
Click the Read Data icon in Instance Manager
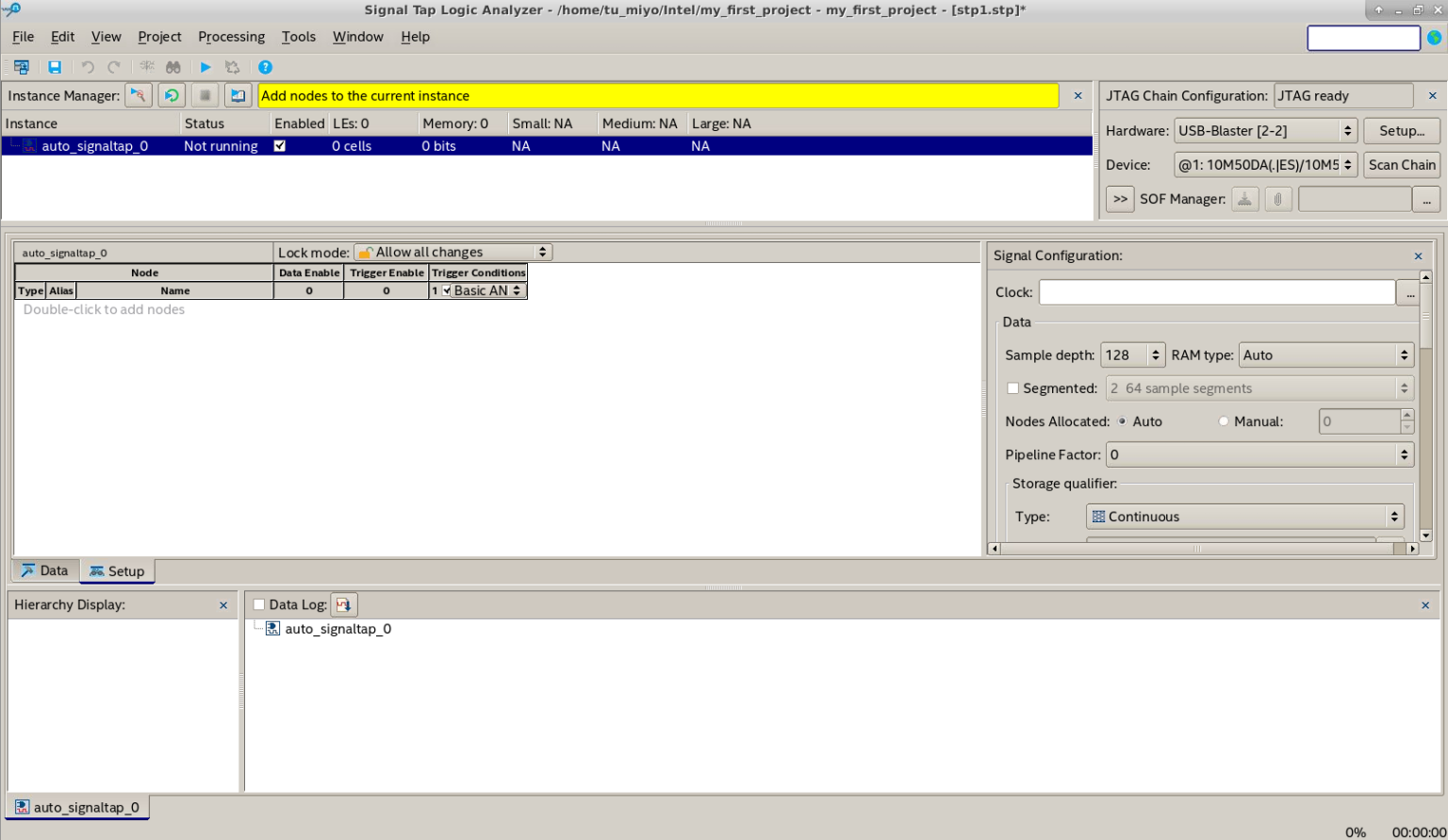point(238,95)
